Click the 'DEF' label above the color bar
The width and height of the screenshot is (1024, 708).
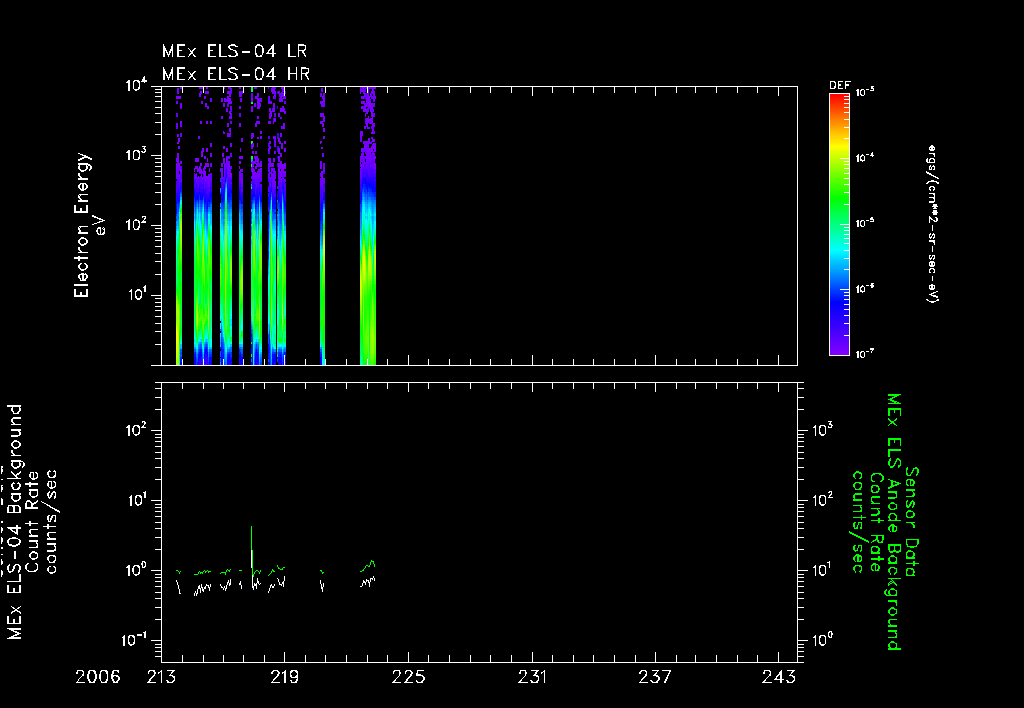point(839,86)
